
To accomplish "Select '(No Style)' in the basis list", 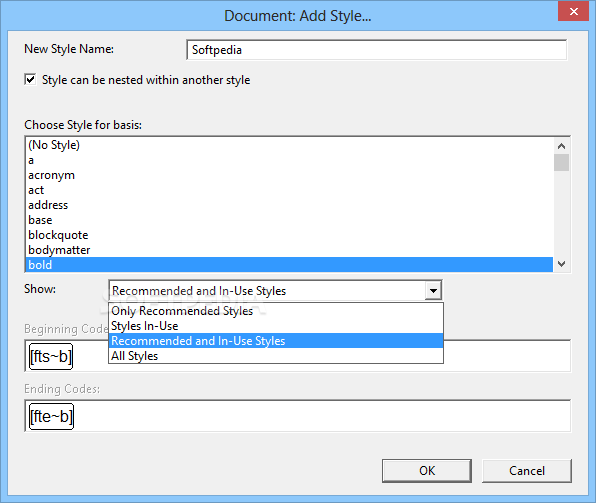I will coord(289,145).
